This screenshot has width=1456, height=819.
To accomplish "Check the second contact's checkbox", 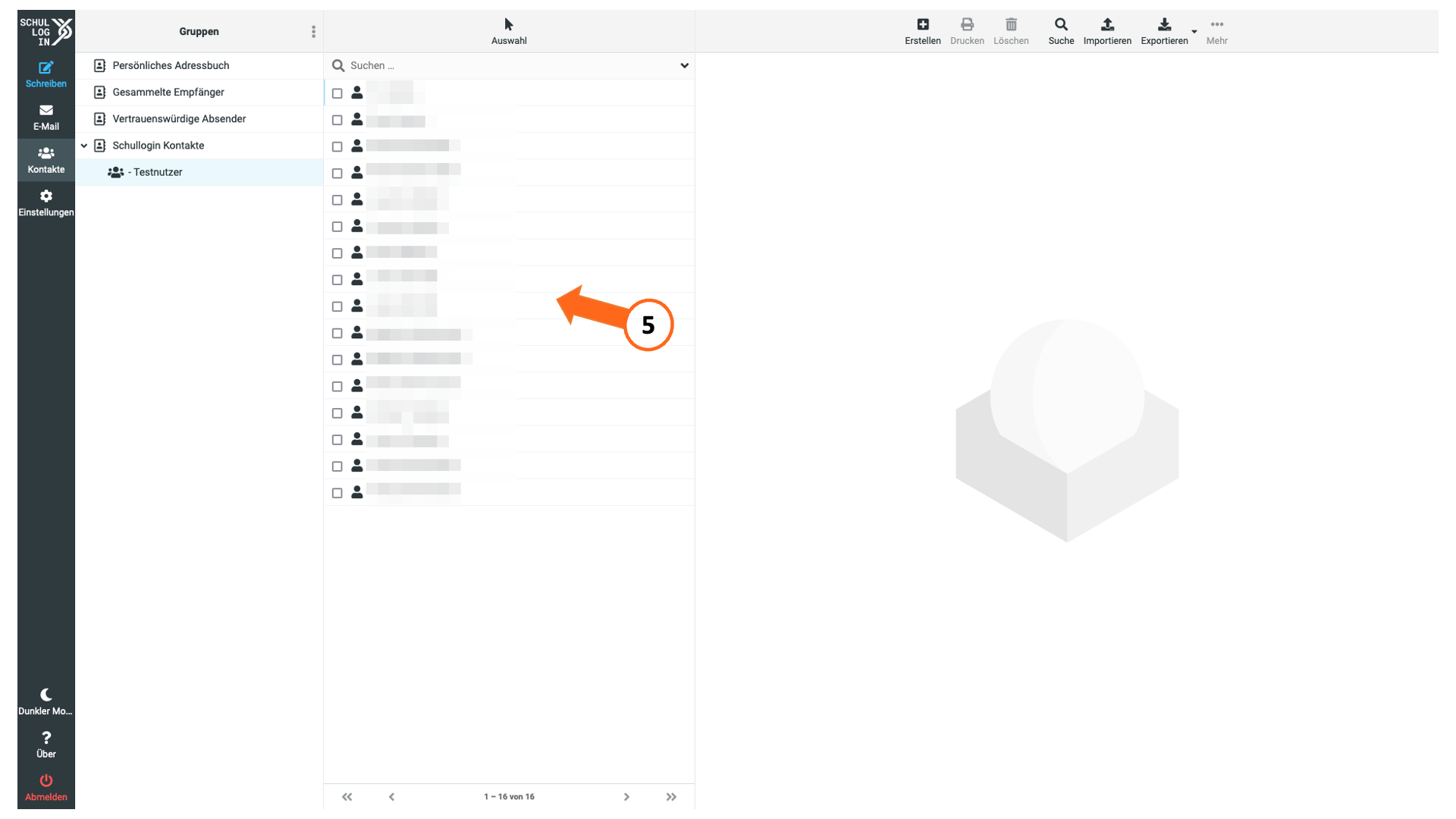I will tap(337, 120).
